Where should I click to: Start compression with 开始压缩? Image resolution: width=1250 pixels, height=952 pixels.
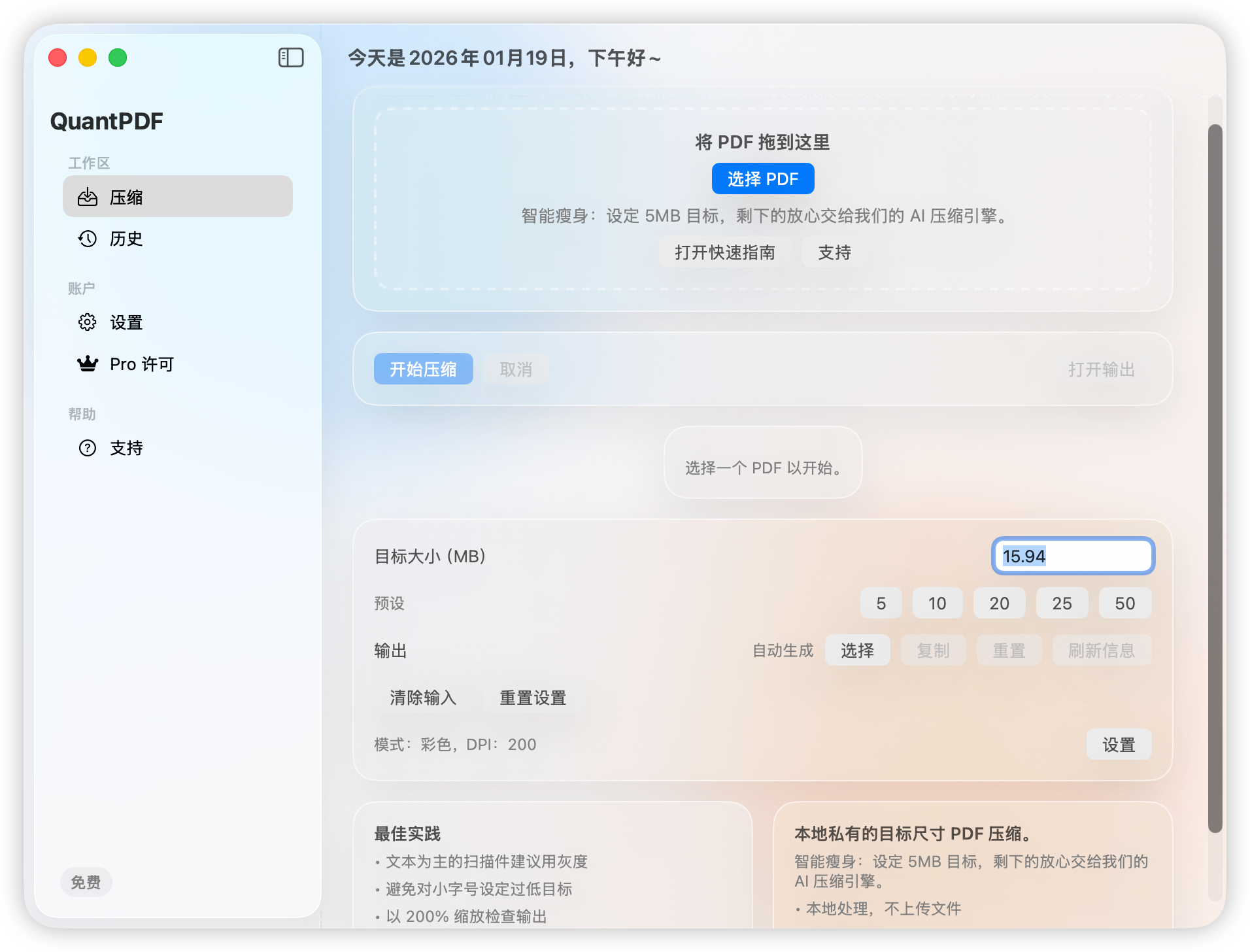tap(423, 369)
